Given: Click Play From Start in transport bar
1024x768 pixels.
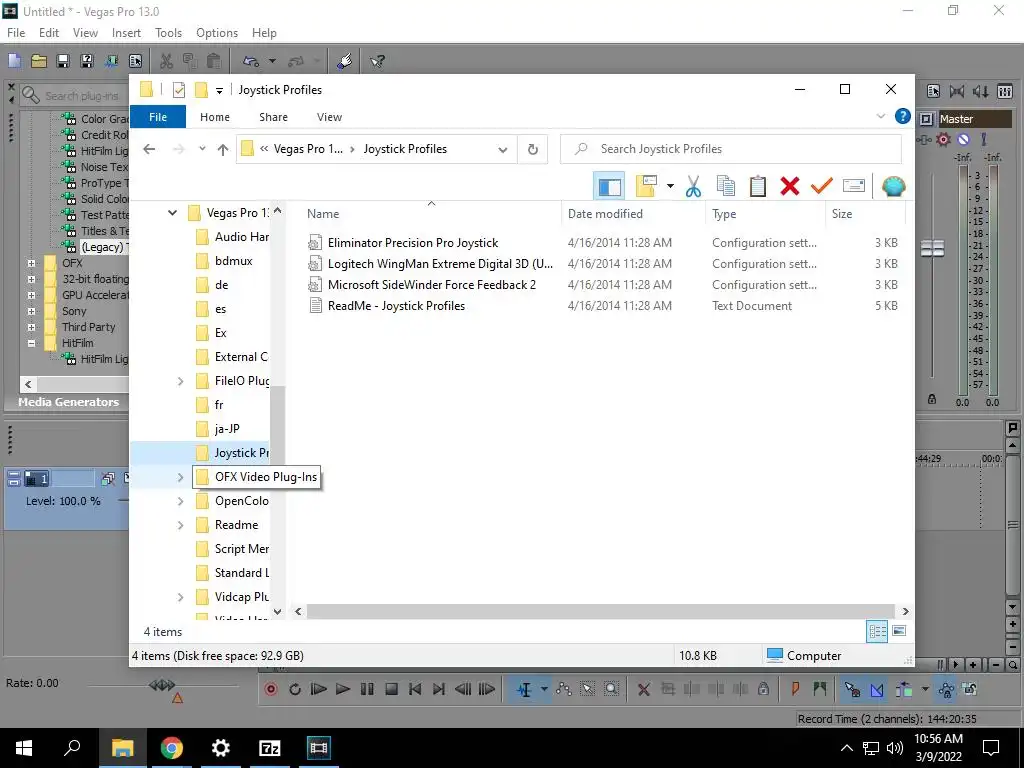Looking at the screenshot, I should point(319,689).
